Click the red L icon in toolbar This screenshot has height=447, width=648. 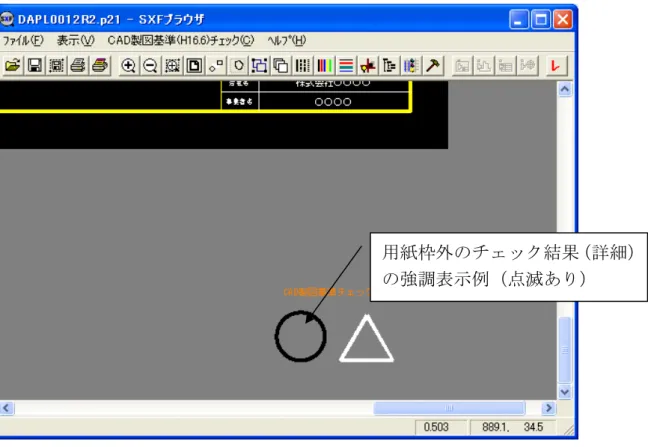555,65
